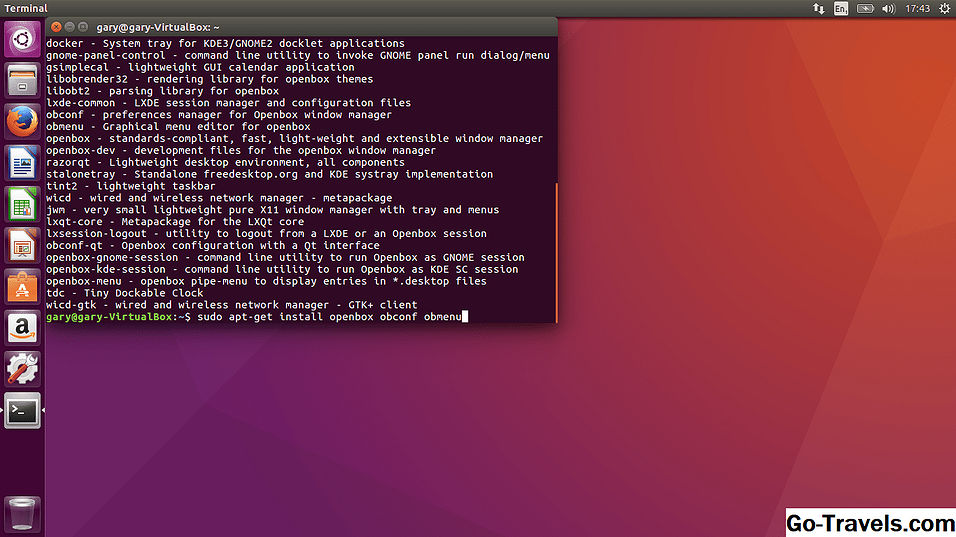Image resolution: width=956 pixels, height=537 pixels.
Task: Click the 'gsimplecal - lightweight GUI calendar' line
Action: (x=200, y=67)
